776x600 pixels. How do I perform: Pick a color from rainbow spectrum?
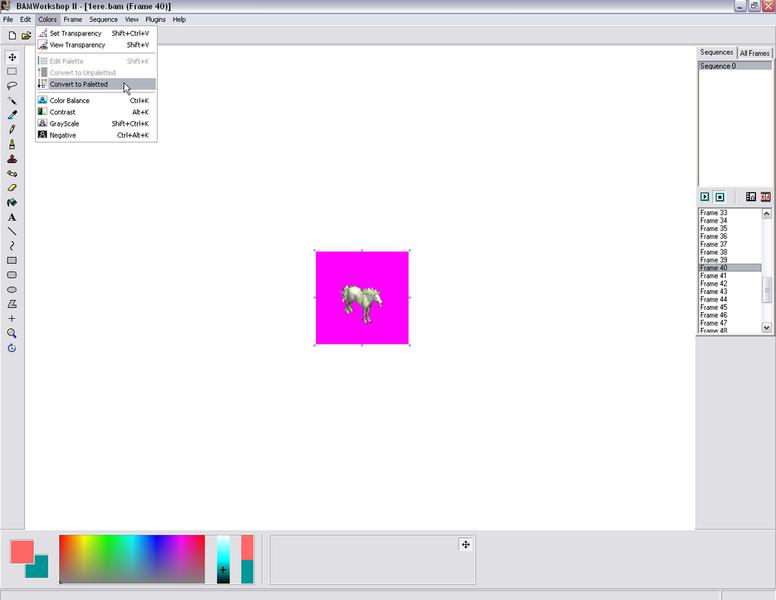point(132,559)
